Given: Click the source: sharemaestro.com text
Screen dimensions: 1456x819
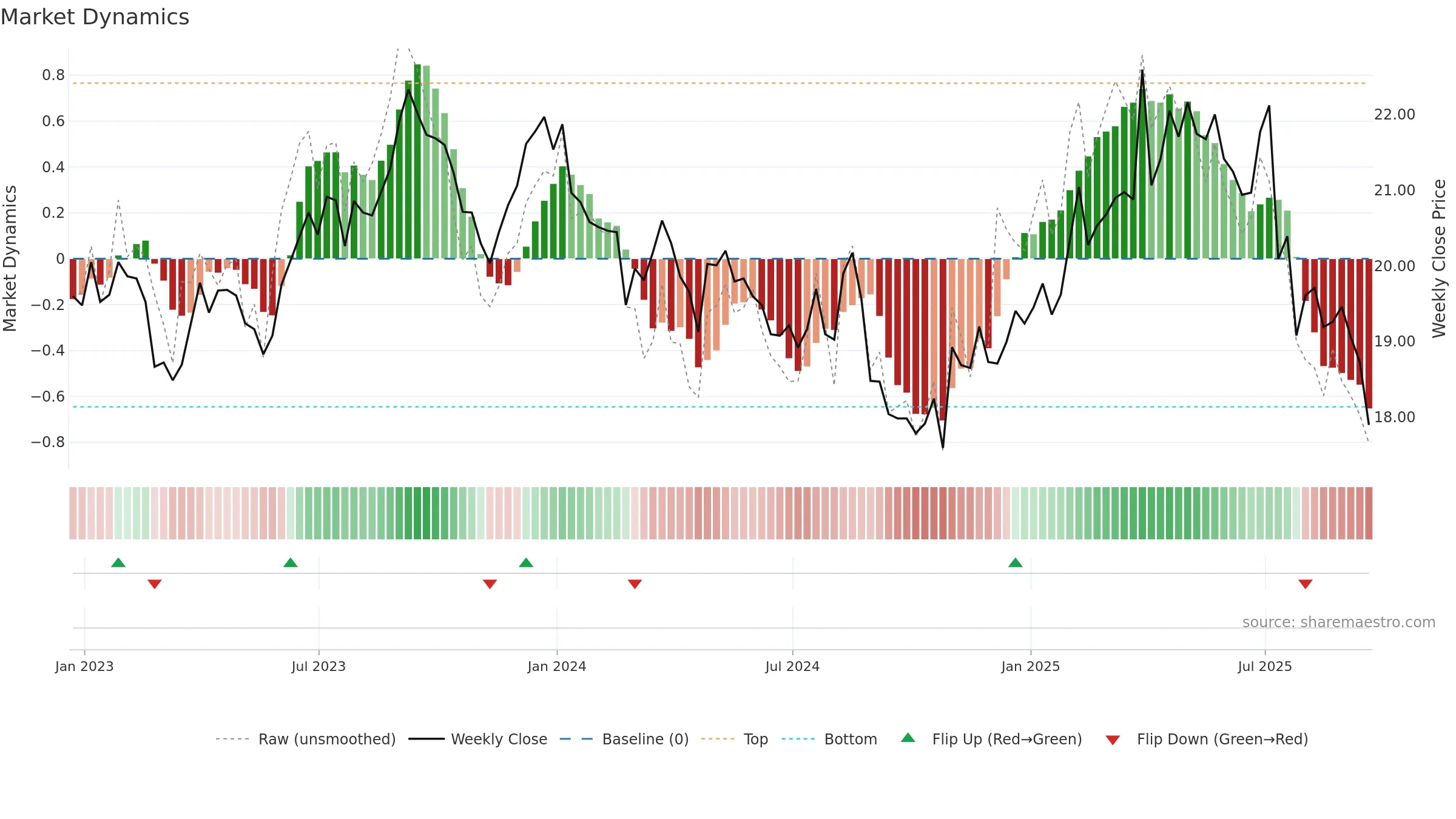Looking at the screenshot, I should pos(1339,622).
